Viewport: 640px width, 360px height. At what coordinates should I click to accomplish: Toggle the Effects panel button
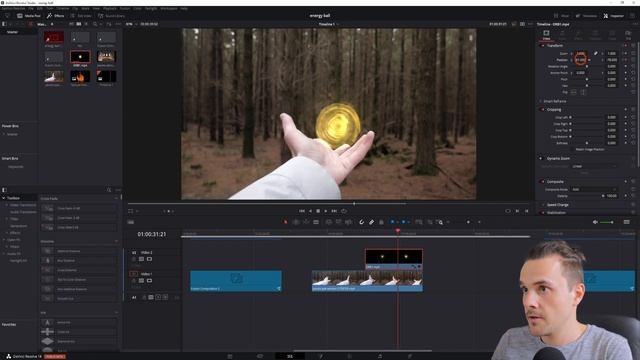click(x=55, y=16)
